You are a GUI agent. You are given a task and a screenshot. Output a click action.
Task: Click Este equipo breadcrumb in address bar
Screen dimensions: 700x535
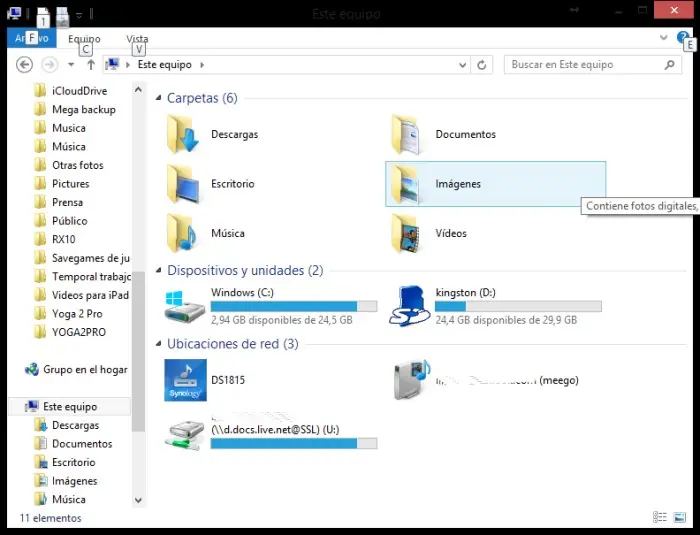(165, 65)
